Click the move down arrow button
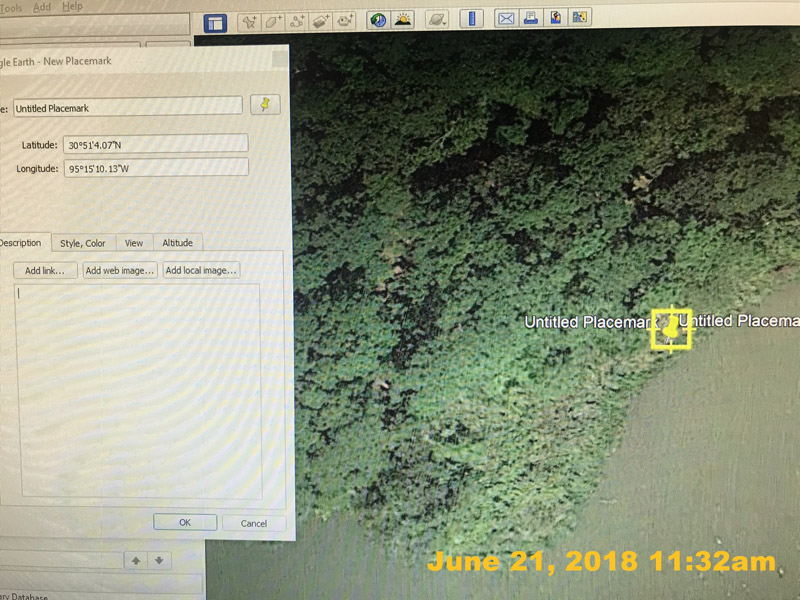Screen dimensions: 800x600 (x=158, y=561)
